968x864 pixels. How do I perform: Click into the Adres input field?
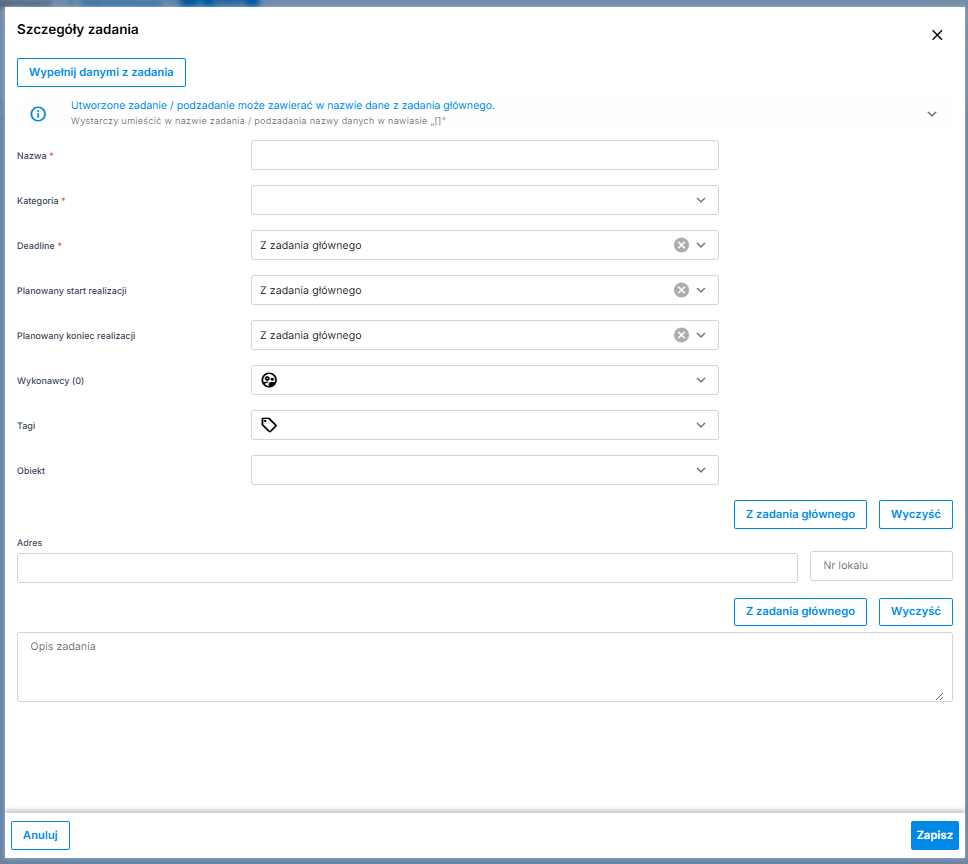[x=406, y=567]
